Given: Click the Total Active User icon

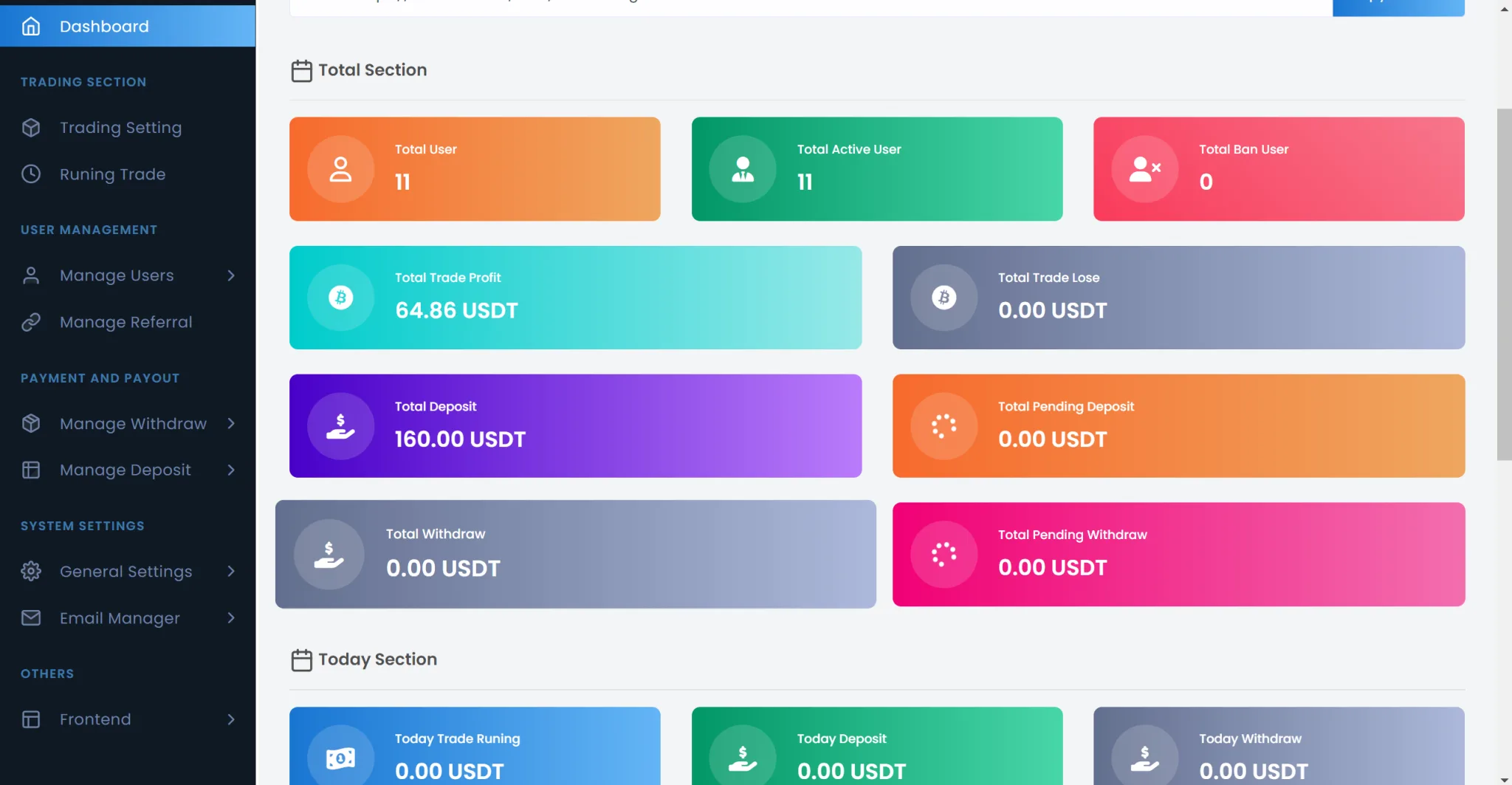Looking at the screenshot, I should tap(743, 169).
